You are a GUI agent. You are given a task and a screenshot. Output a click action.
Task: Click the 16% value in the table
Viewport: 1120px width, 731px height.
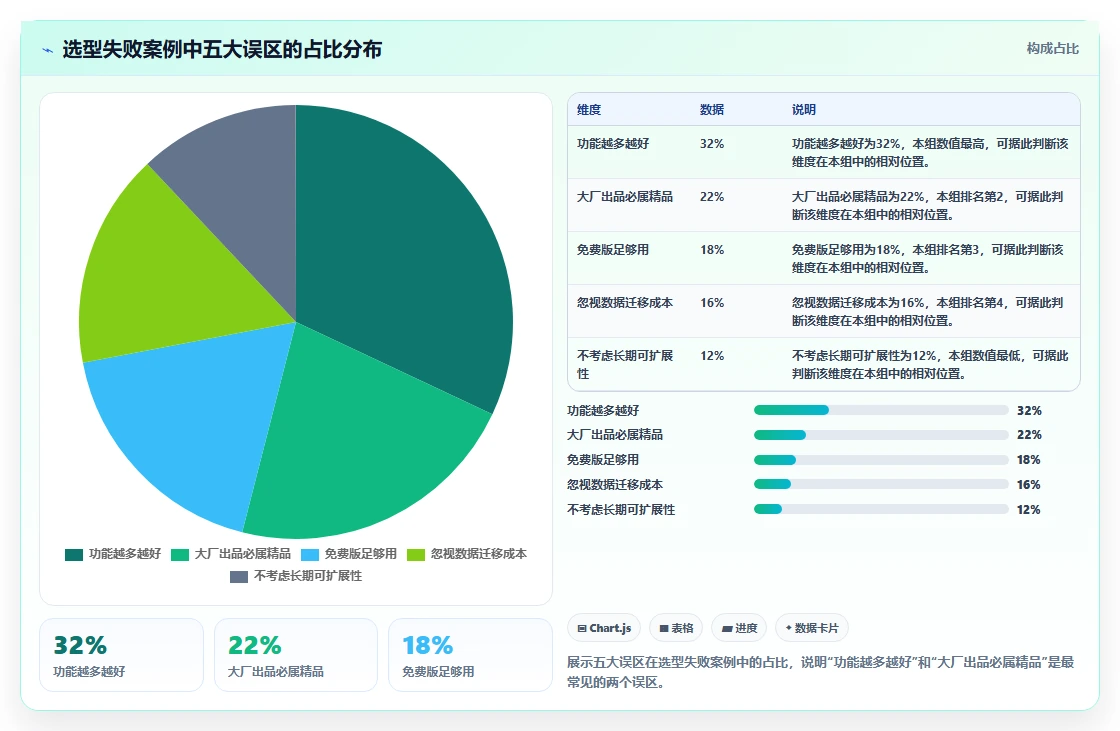point(712,302)
